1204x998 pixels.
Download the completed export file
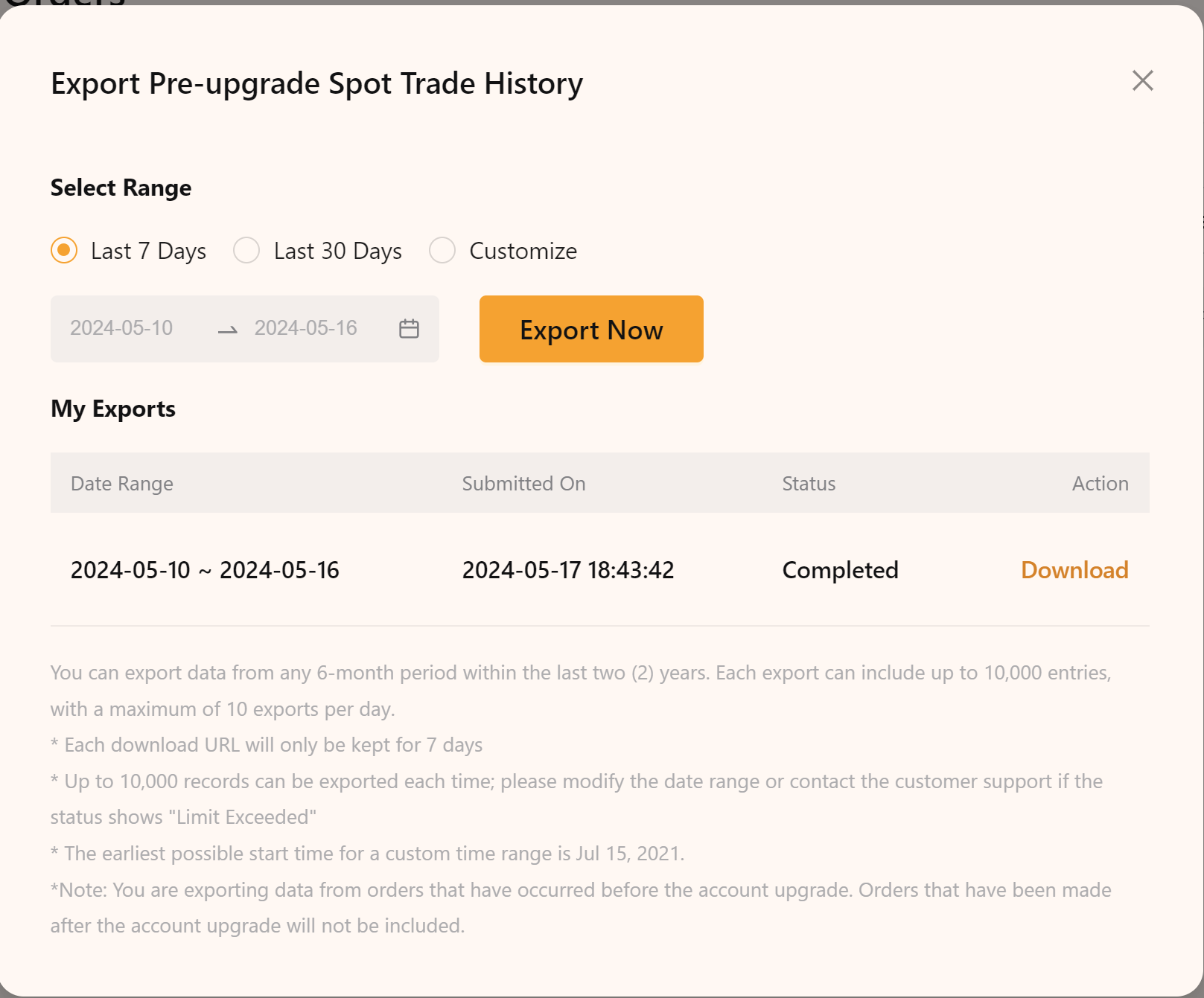point(1074,570)
